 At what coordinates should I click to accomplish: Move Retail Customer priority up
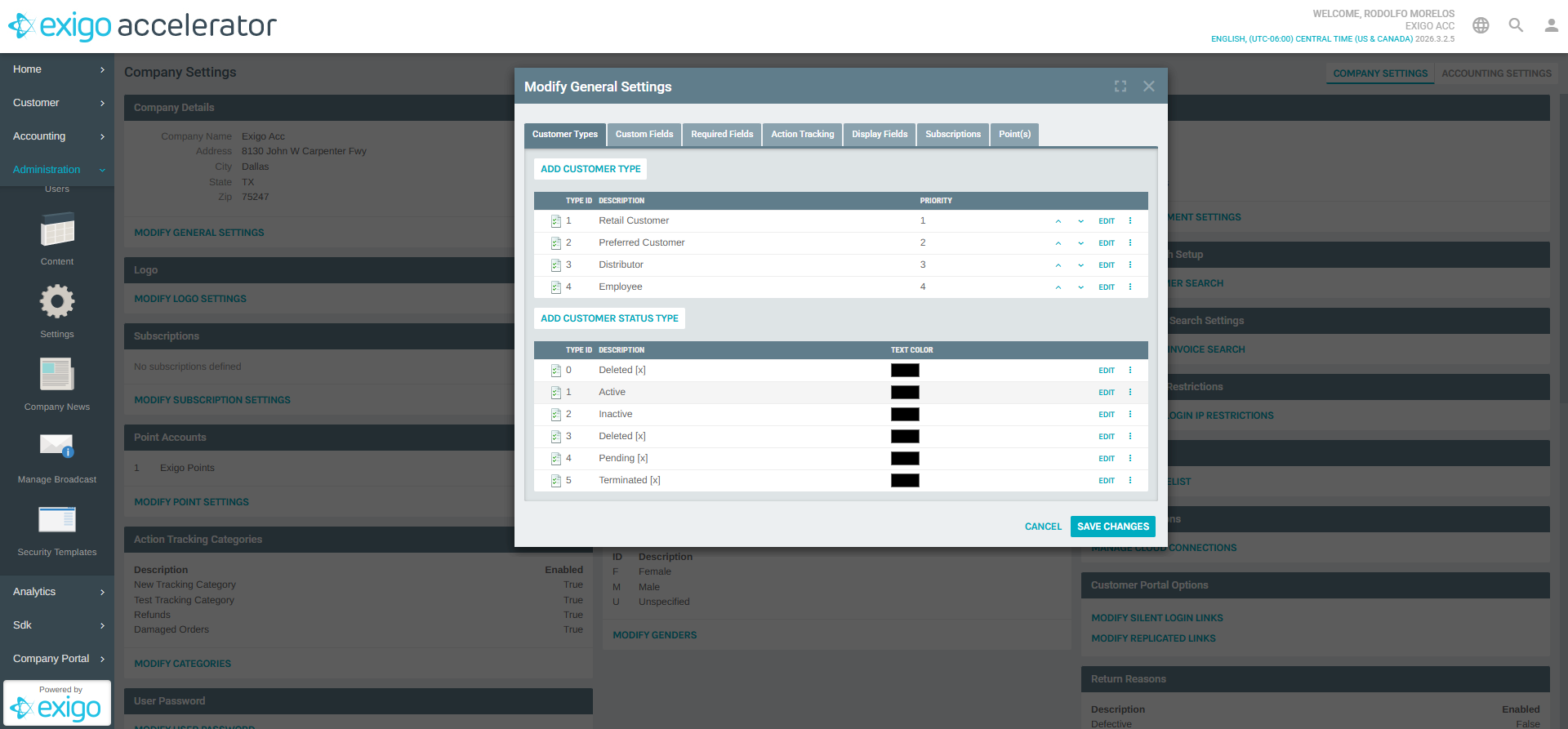(x=1058, y=221)
